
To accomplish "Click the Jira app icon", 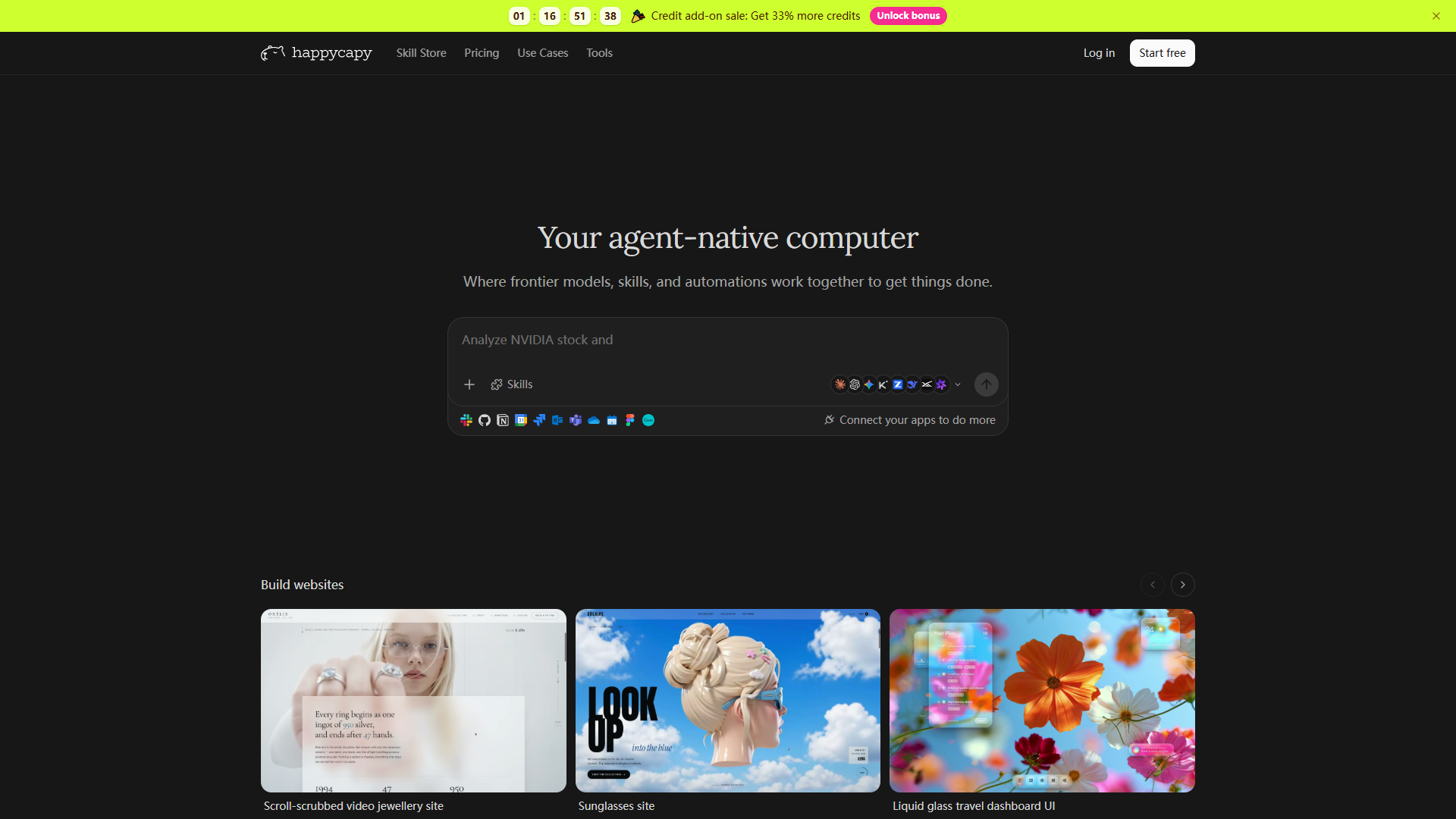I will tap(539, 420).
